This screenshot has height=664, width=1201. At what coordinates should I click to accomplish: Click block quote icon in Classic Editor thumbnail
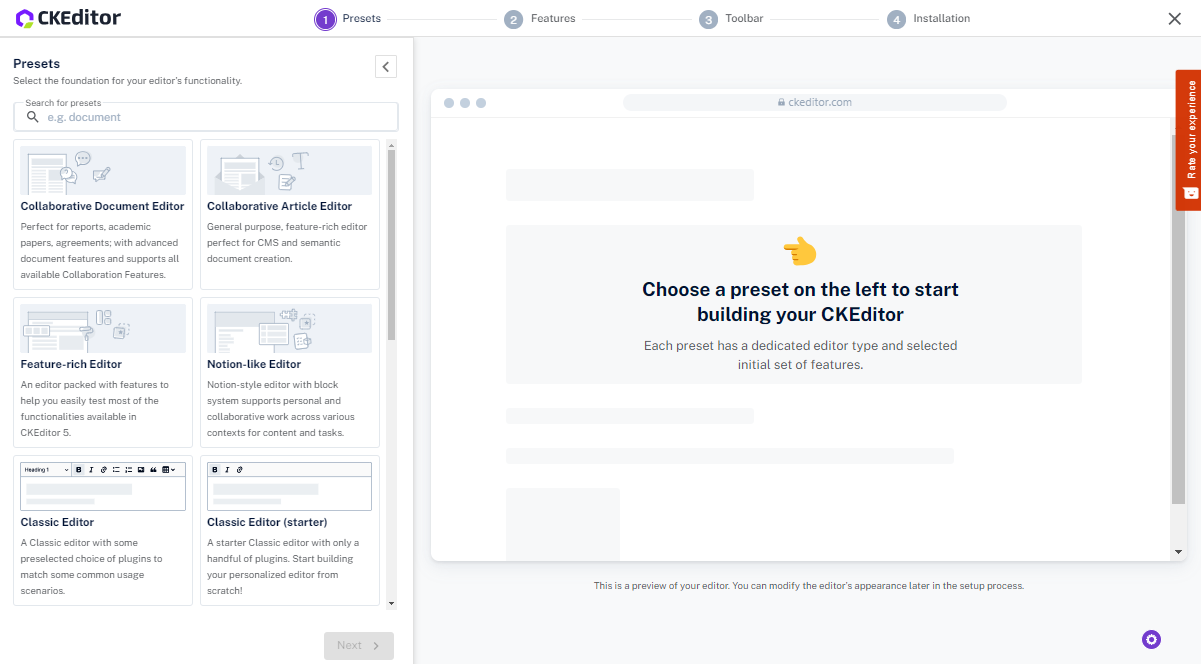pos(153,470)
